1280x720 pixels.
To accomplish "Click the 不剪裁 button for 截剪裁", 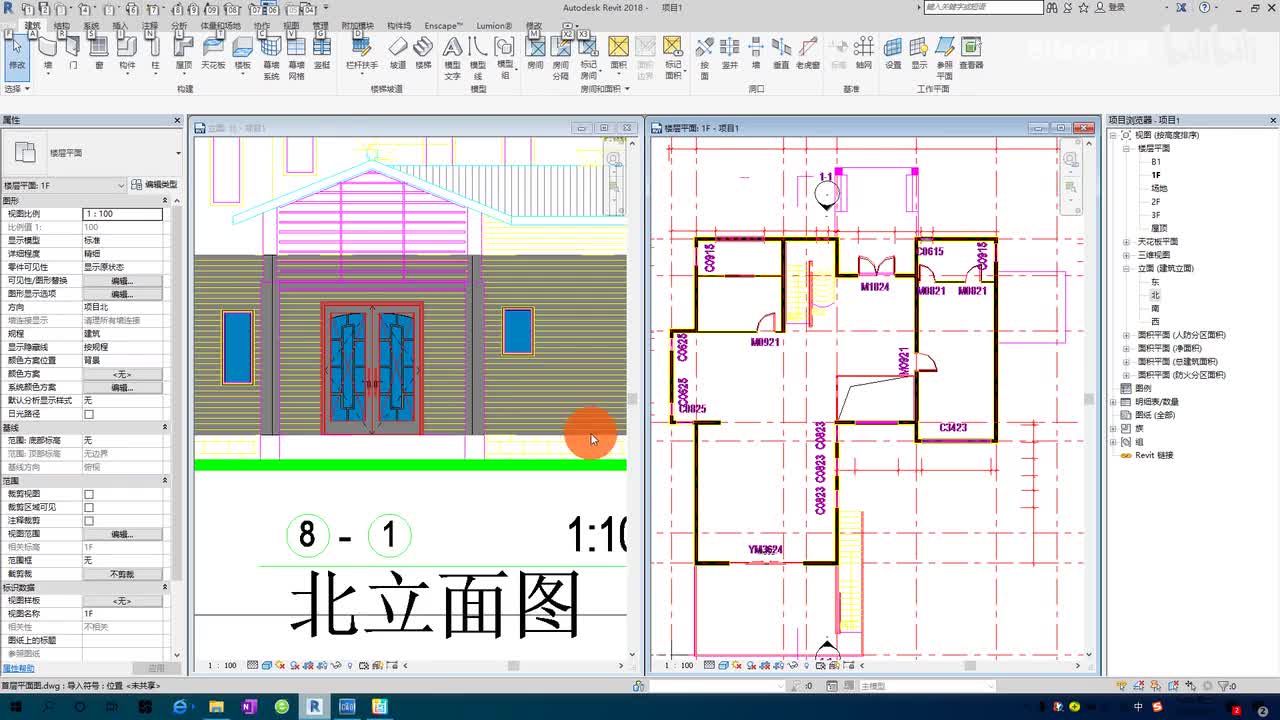I will 122,574.
